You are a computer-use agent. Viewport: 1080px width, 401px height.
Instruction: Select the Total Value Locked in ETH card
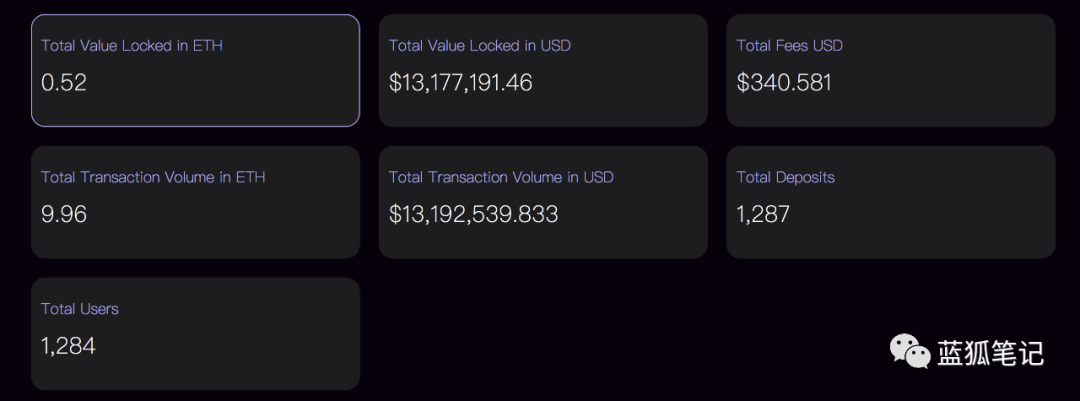196,70
